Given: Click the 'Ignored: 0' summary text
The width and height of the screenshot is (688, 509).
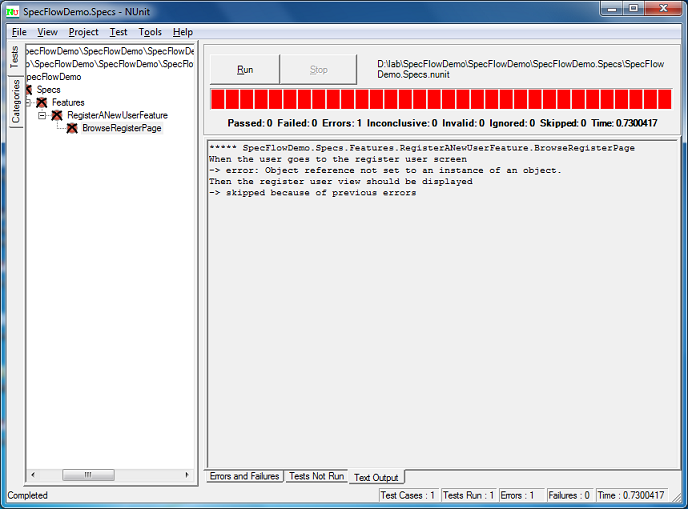Looking at the screenshot, I should 512,123.
